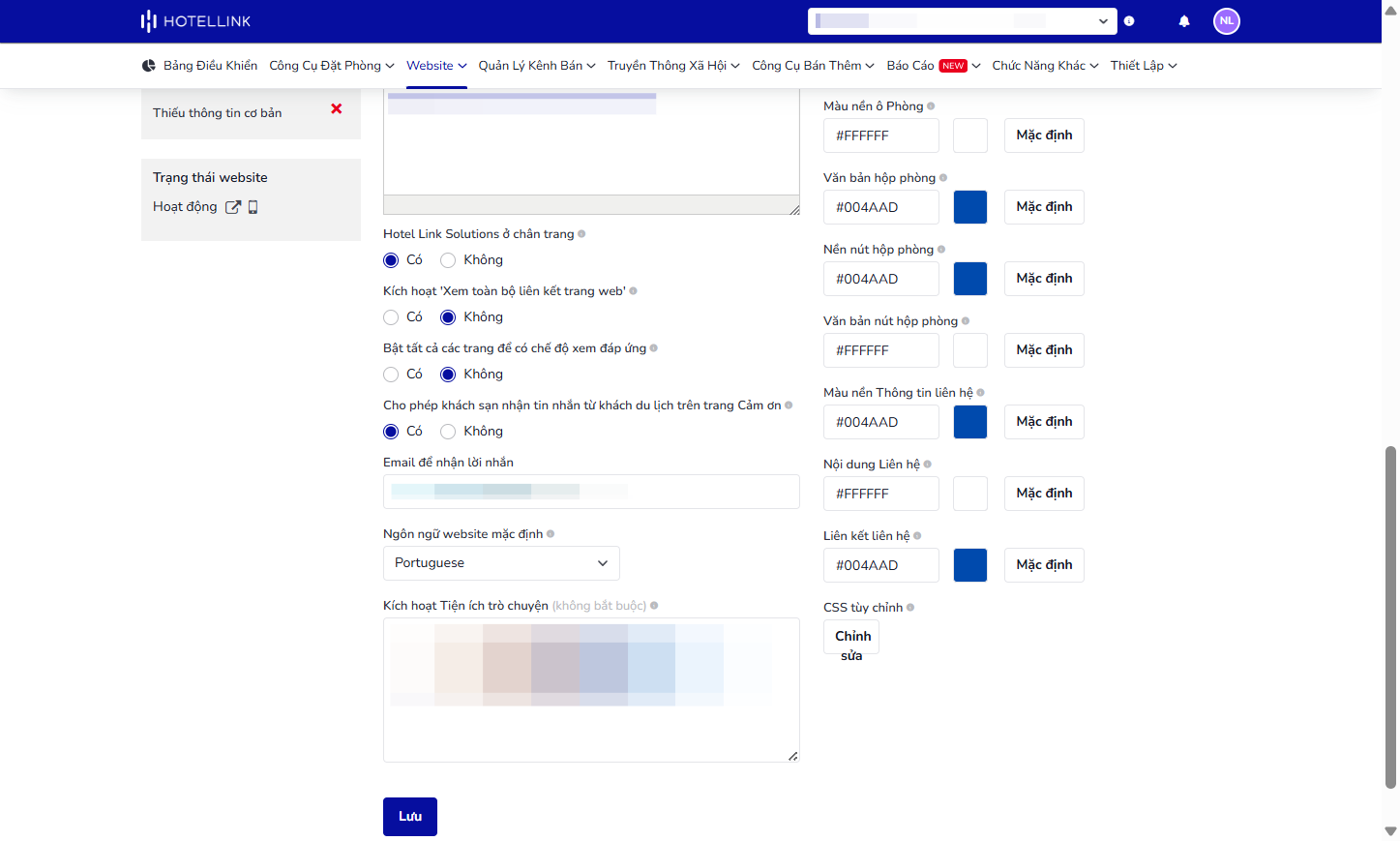The image size is (1400, 841).
Task: Select Có for 'Xem toàn bộ liên kết trang web'
Action: (391, 317)
